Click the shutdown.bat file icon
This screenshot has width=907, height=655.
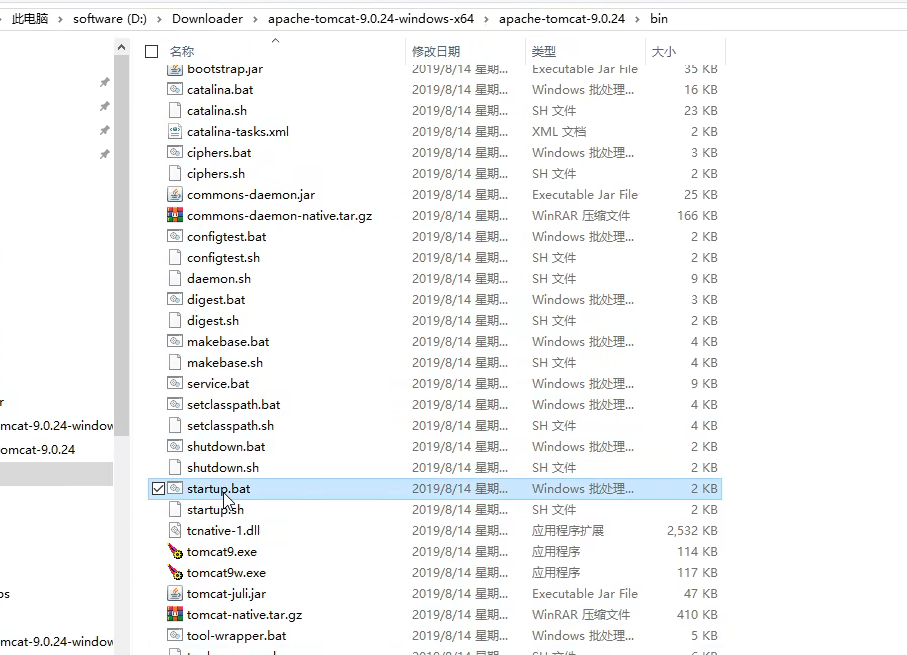(x=175, y=446)
